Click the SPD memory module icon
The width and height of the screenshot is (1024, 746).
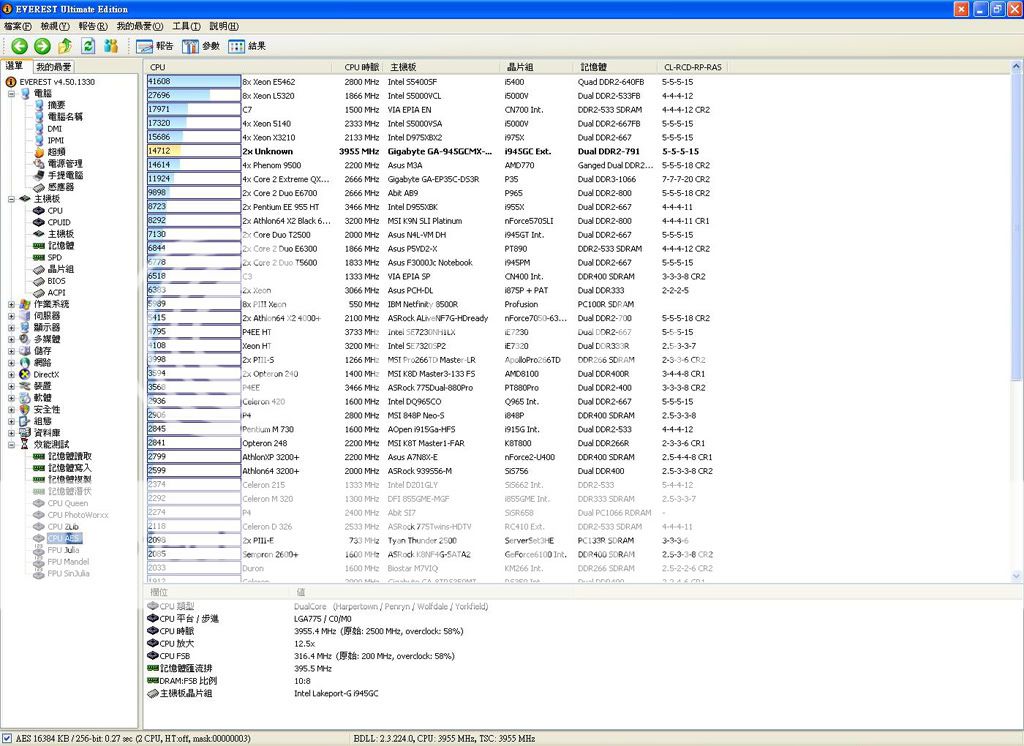(x=39, y=257)
